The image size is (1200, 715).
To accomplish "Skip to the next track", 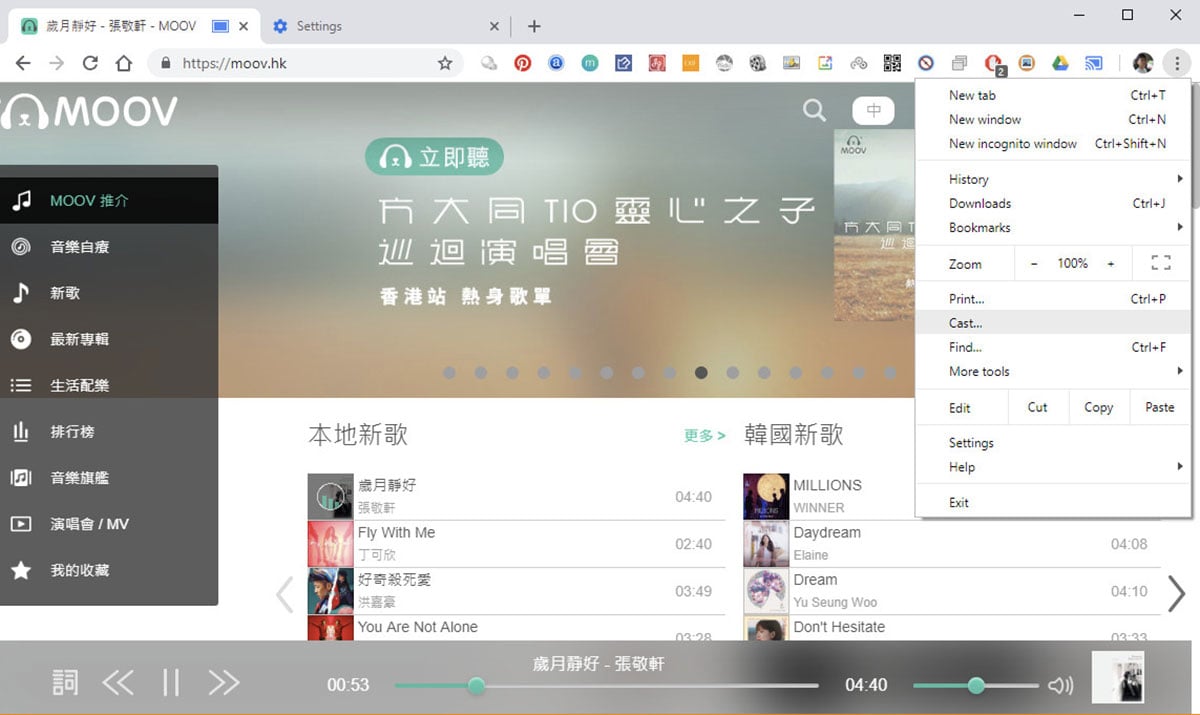I will click(224, 683).
